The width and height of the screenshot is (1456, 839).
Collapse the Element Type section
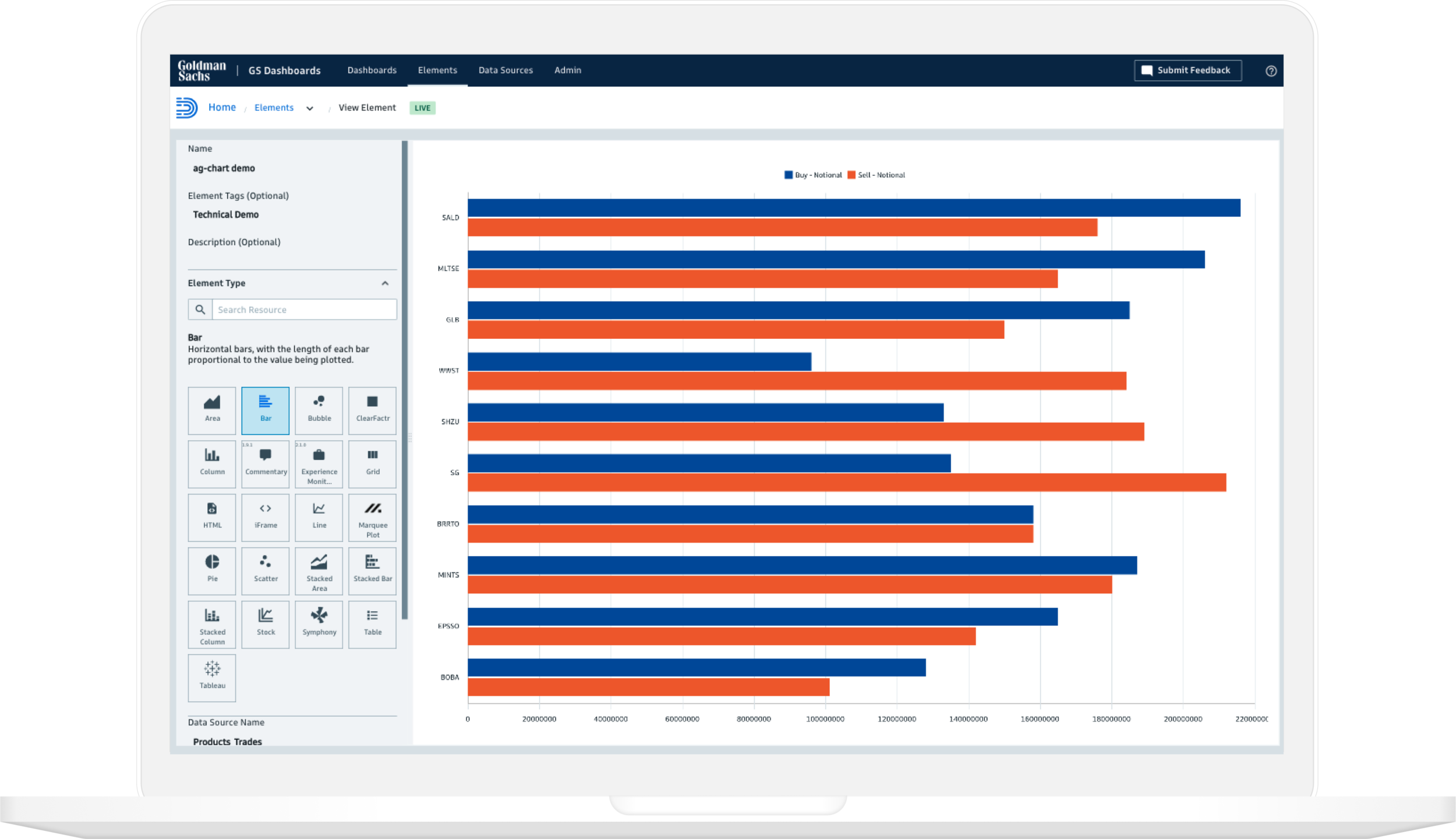click(x=385, y=284)
